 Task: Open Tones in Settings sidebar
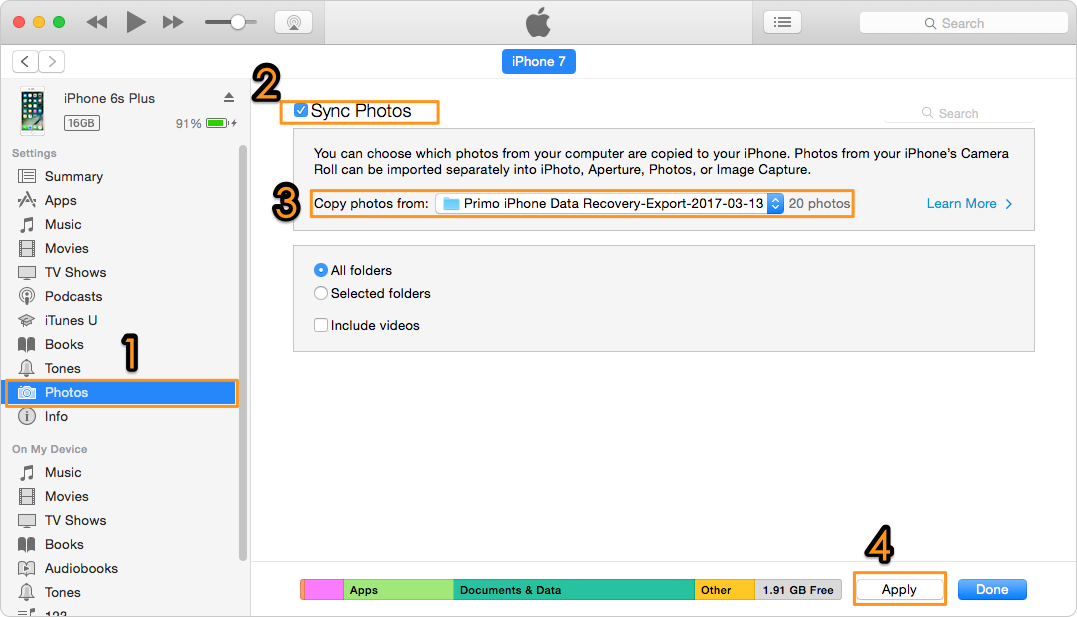(x=63, y=368)
